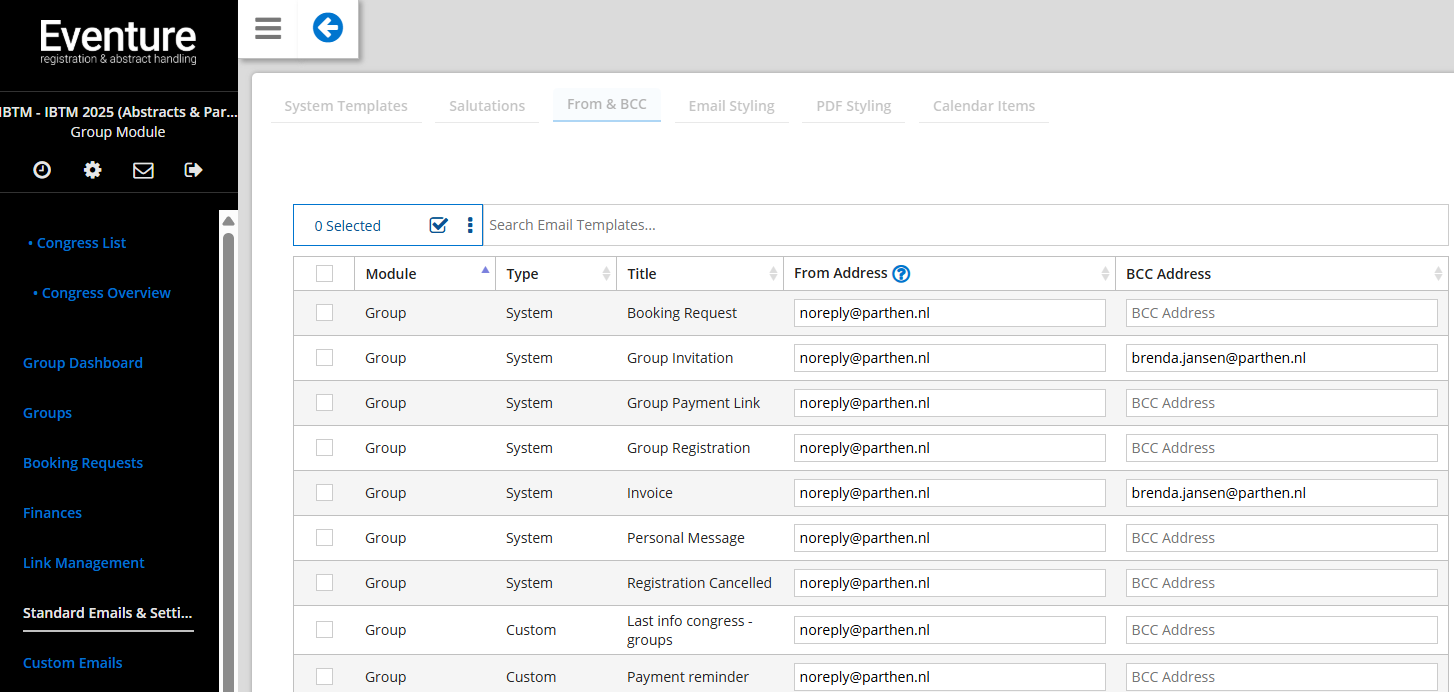Sort by the Title column
Viewport: 1454px width, 692px height.
tap(700, 273)
